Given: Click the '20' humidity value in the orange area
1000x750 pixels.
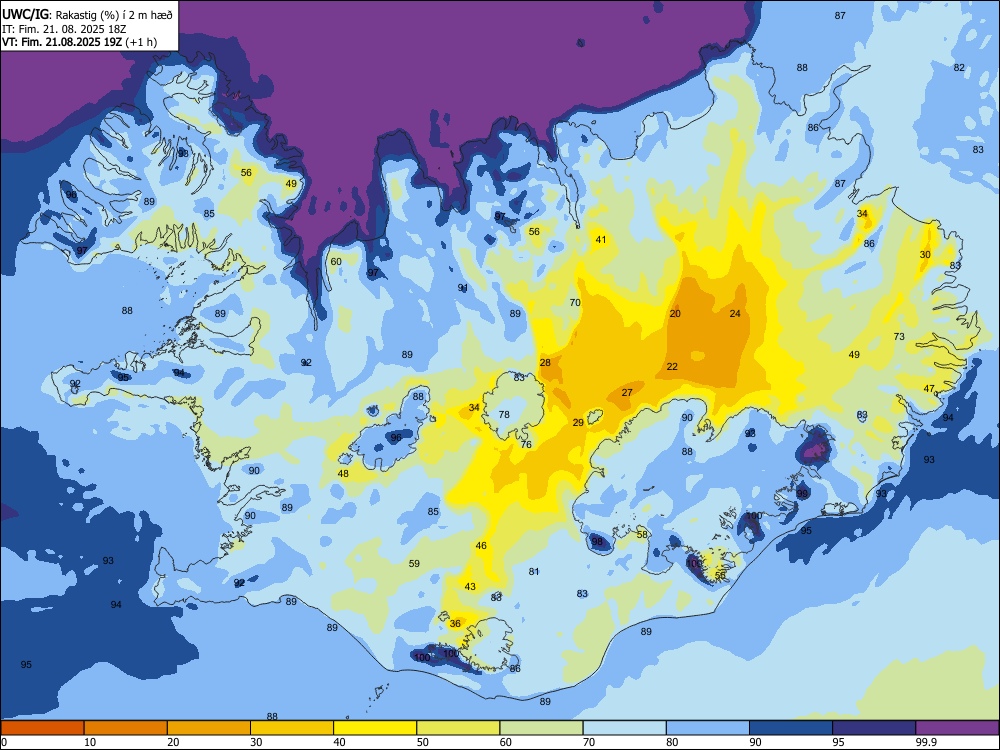Looking at the screenshot, I should (675, 314).
